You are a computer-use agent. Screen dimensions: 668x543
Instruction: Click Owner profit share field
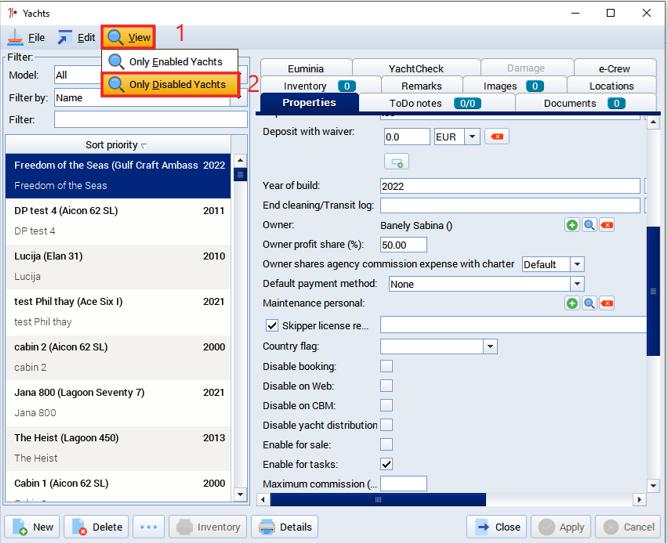(403, 245)
